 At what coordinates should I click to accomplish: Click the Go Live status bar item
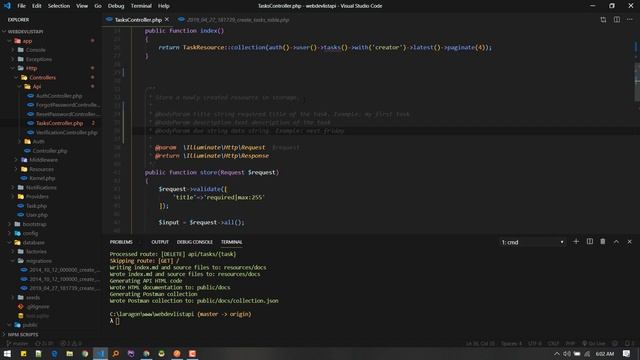pyautogui.click(x=594, y=343)
